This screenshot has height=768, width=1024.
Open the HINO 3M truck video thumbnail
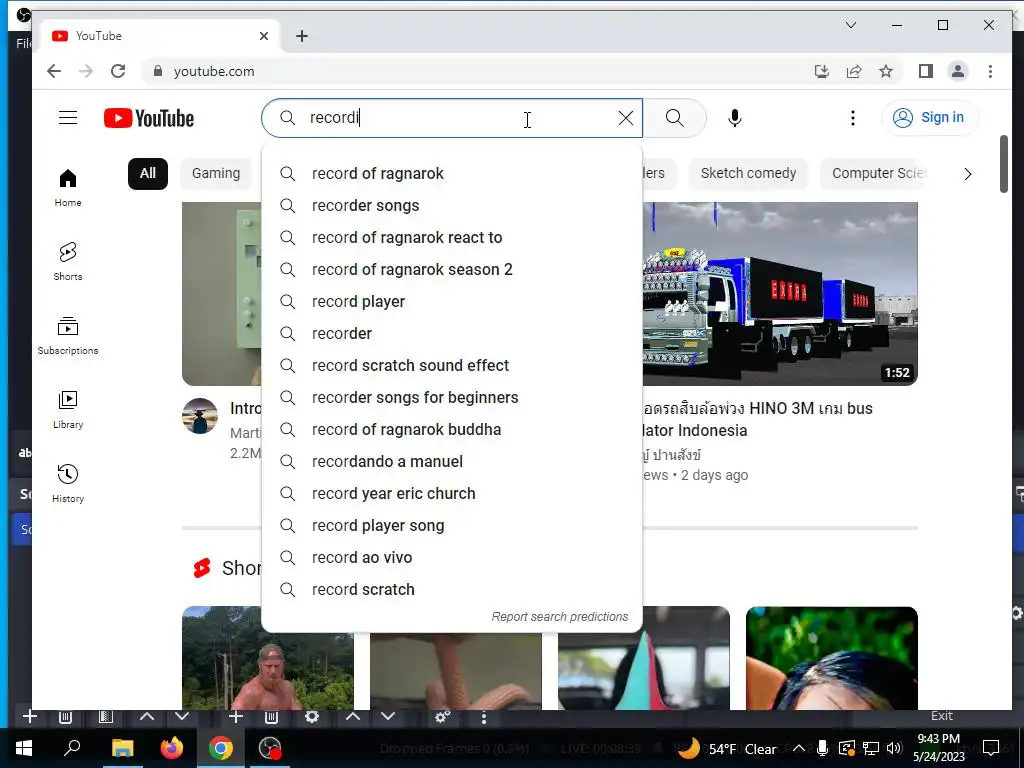click(x=780, y=294)
